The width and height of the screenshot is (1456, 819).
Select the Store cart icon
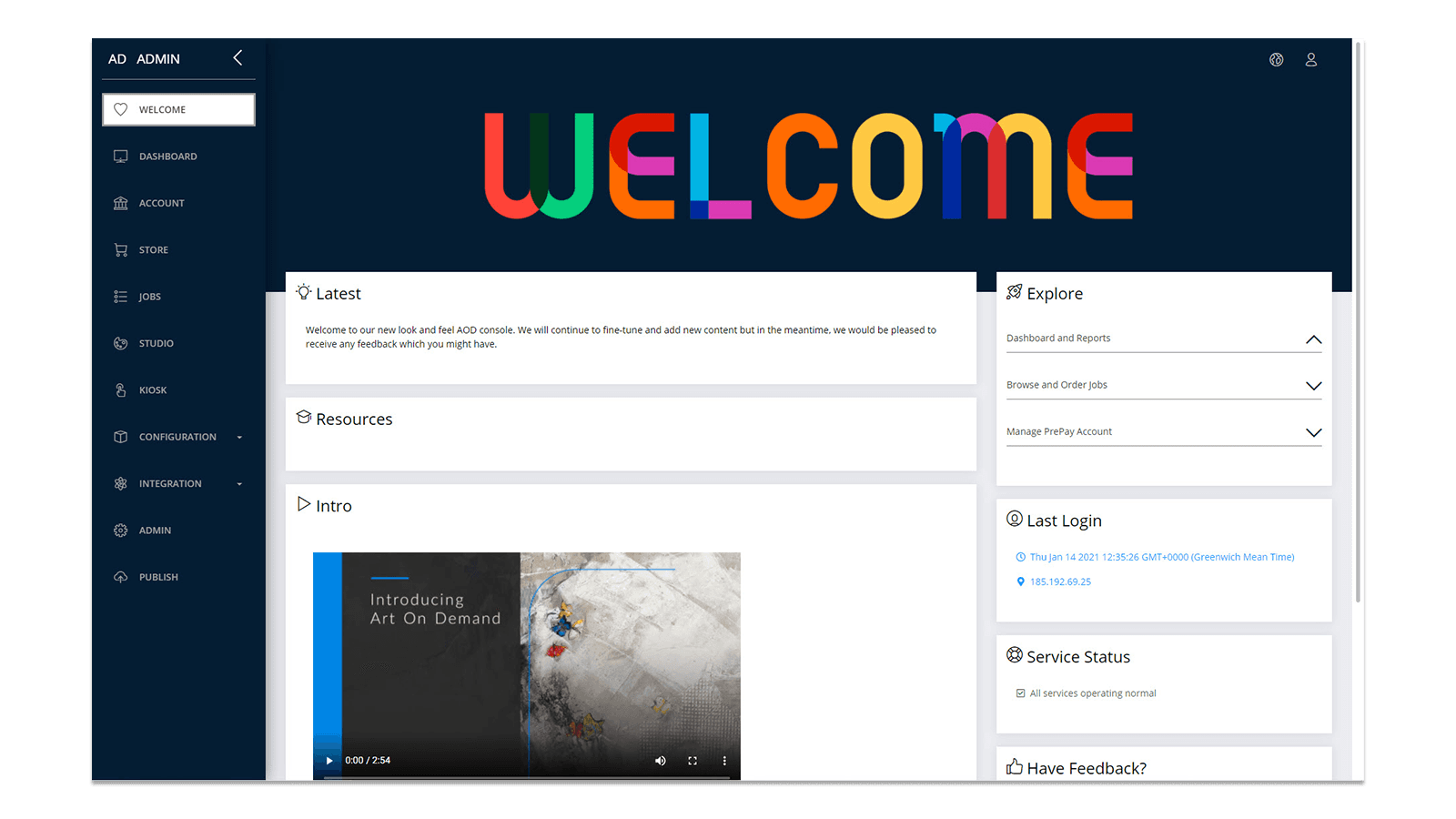[121, 249]
